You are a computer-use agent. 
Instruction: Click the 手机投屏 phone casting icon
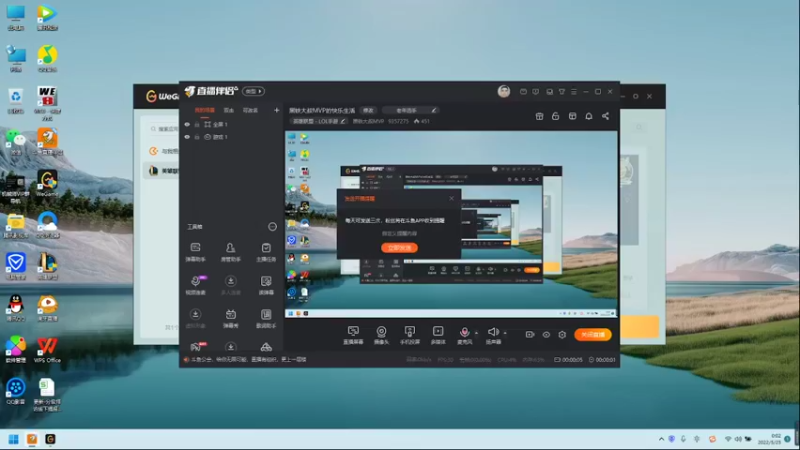click(409, 335)
